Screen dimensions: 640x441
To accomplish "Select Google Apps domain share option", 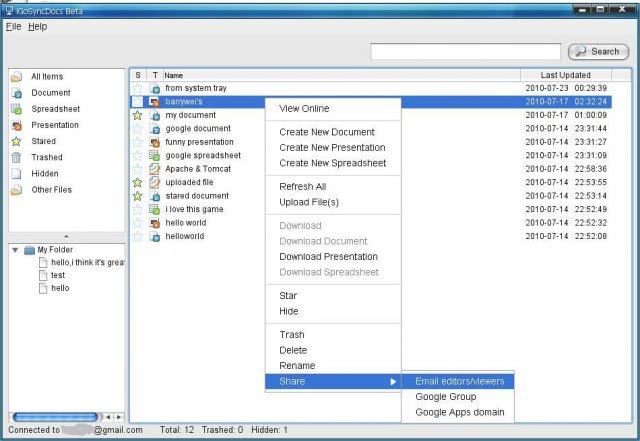I will pos(458,412).
